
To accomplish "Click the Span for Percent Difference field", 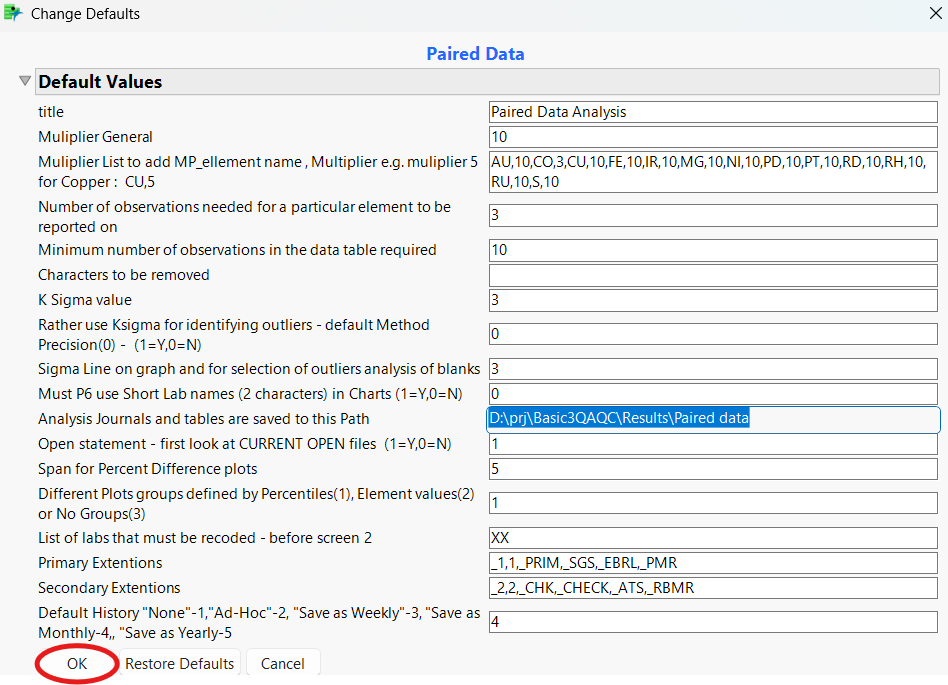I will (x=712, y=469).
